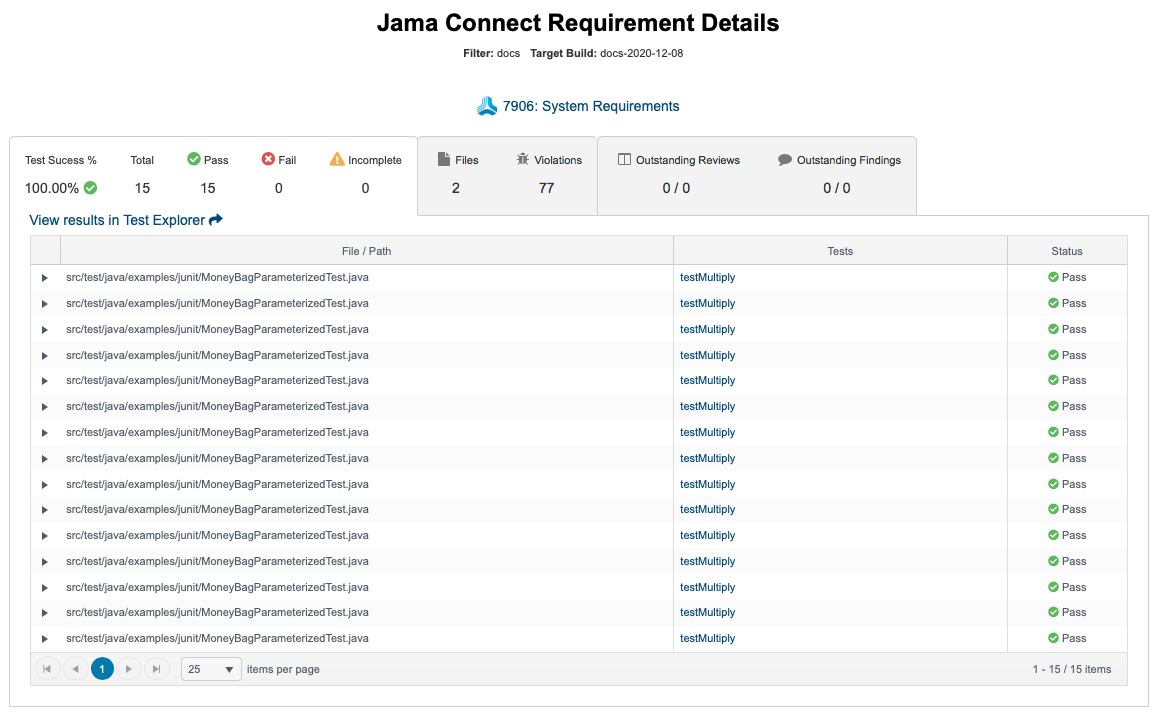This screenshot has height=717, width=1158.
Task: Click the red Fail icon in summary
Action: point(268,159)
